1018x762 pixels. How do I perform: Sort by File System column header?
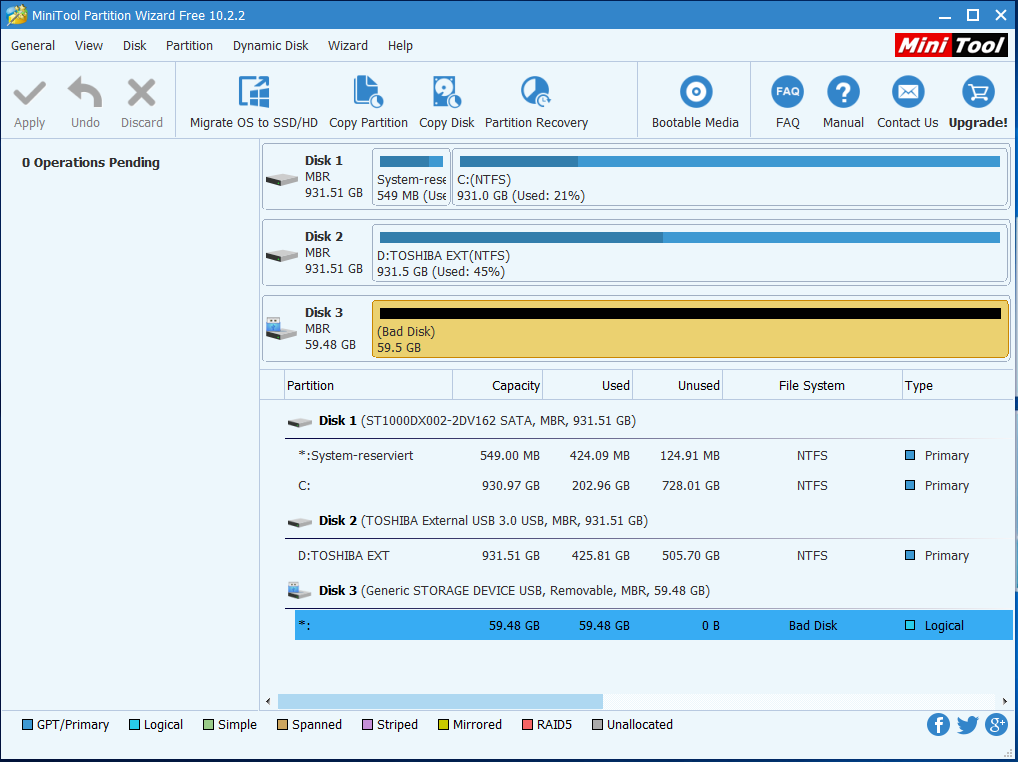tap(812, 386)
